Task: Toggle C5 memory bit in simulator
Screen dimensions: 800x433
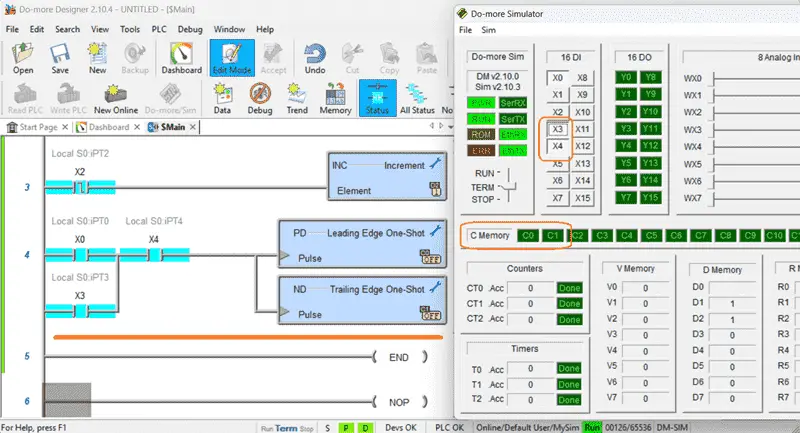Action: click(x=651, y=236)
